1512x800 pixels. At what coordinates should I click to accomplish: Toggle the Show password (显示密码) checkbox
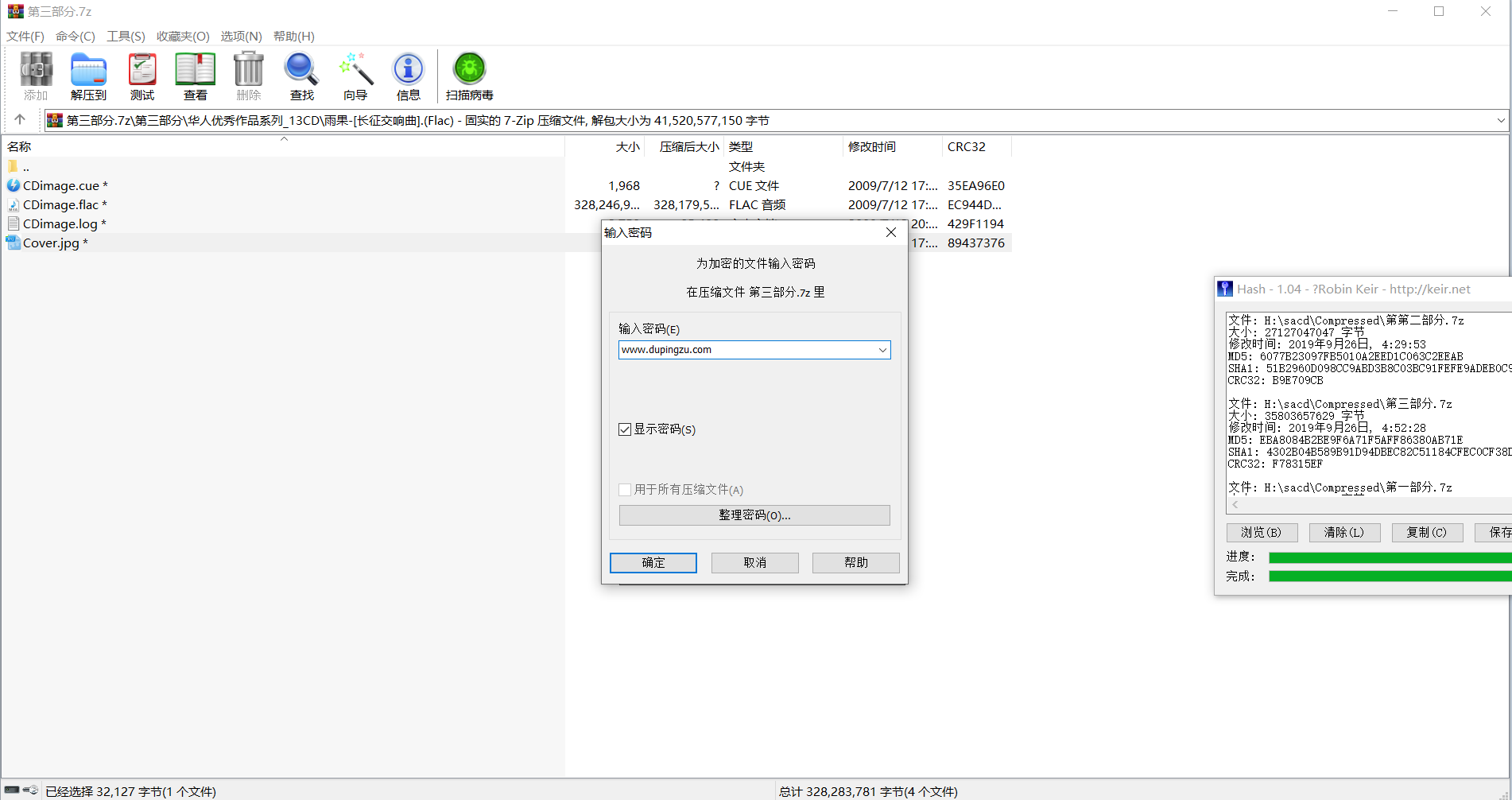tap(625, 429)
